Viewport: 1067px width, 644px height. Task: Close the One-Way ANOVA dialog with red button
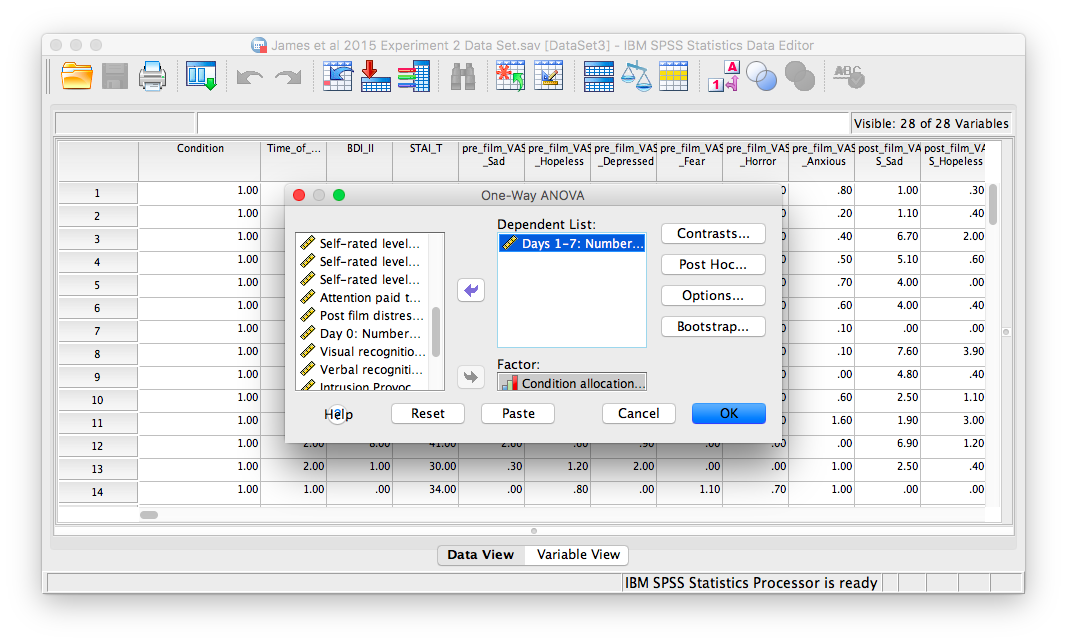[299, 195]
